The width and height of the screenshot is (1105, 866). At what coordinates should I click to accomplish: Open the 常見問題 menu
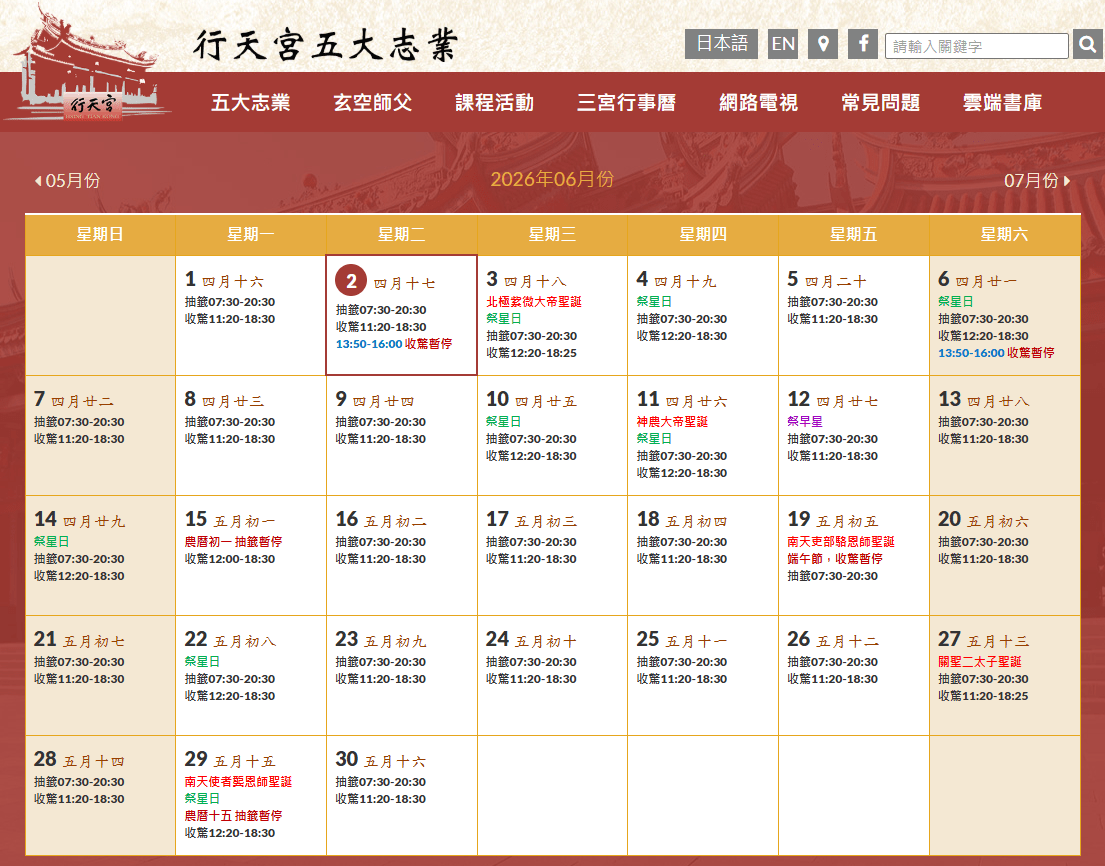(880, 103)
